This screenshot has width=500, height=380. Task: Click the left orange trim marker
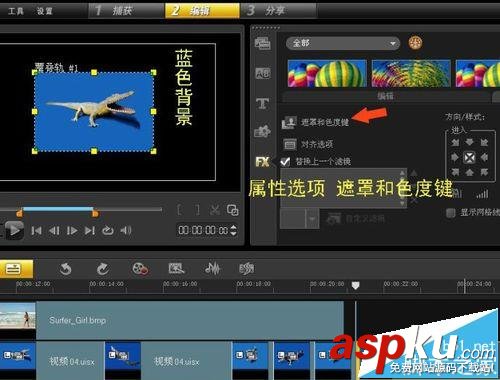pyautogui.click(x=20, y=213)
